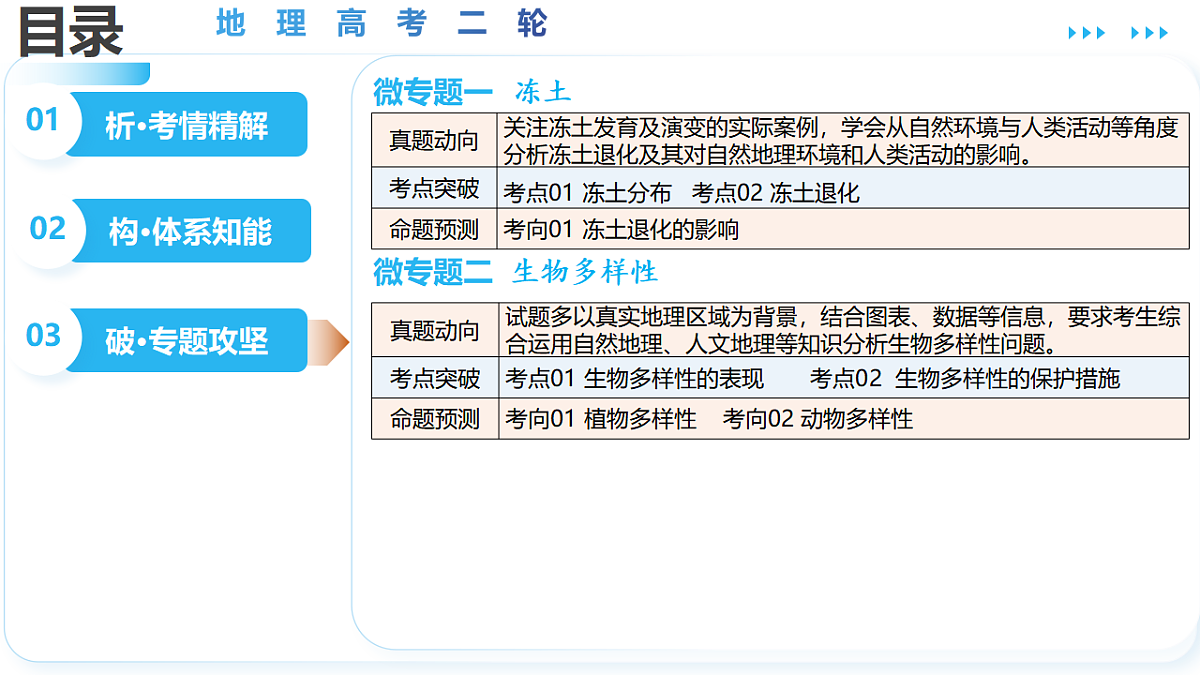Click the 02 number circle
The width and height of the screenshot is (1200, 675).
click(47, 229)
